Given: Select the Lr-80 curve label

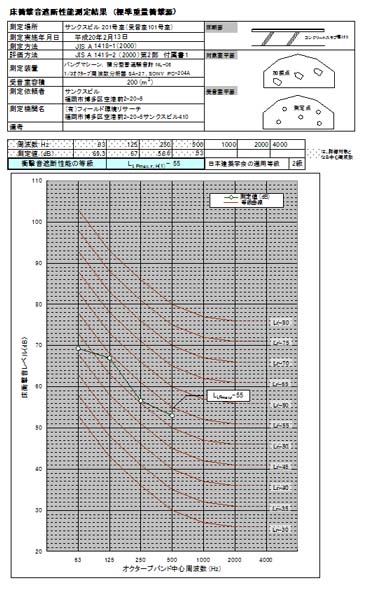Looking at the screenshot, I should coord(281,323).
